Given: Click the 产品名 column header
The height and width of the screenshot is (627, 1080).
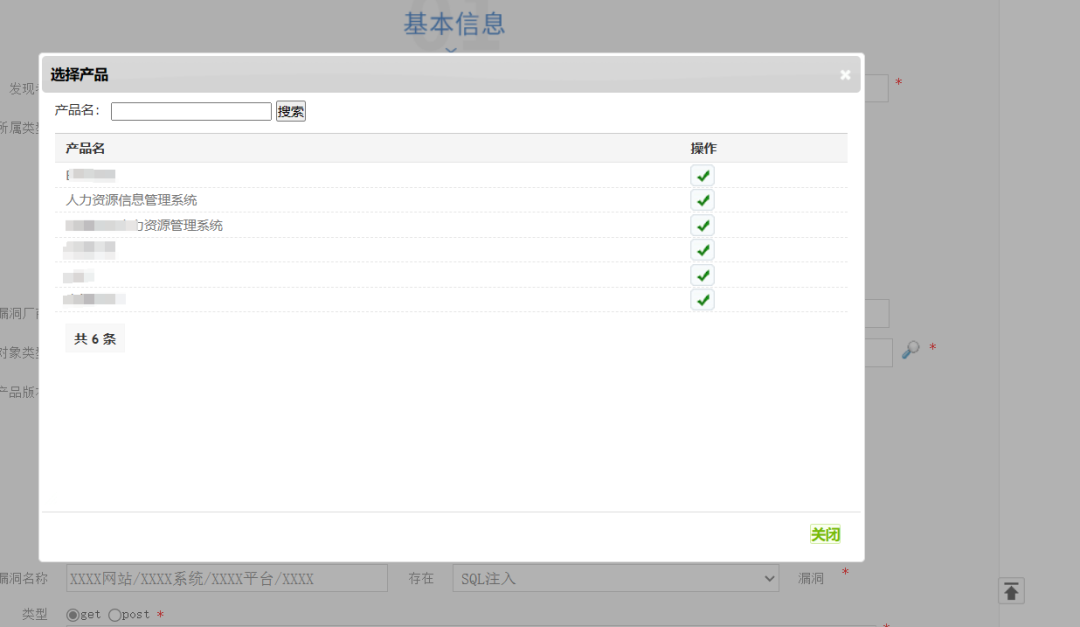Looking at the screenshot, I should coord(85,148).
